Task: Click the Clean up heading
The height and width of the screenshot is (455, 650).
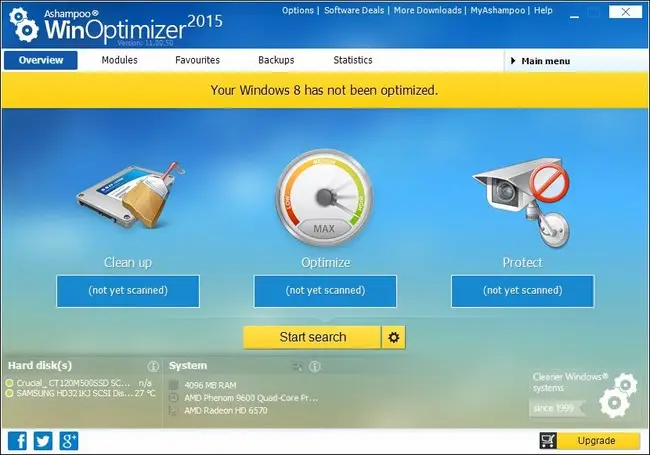Action: coord(128,263)
